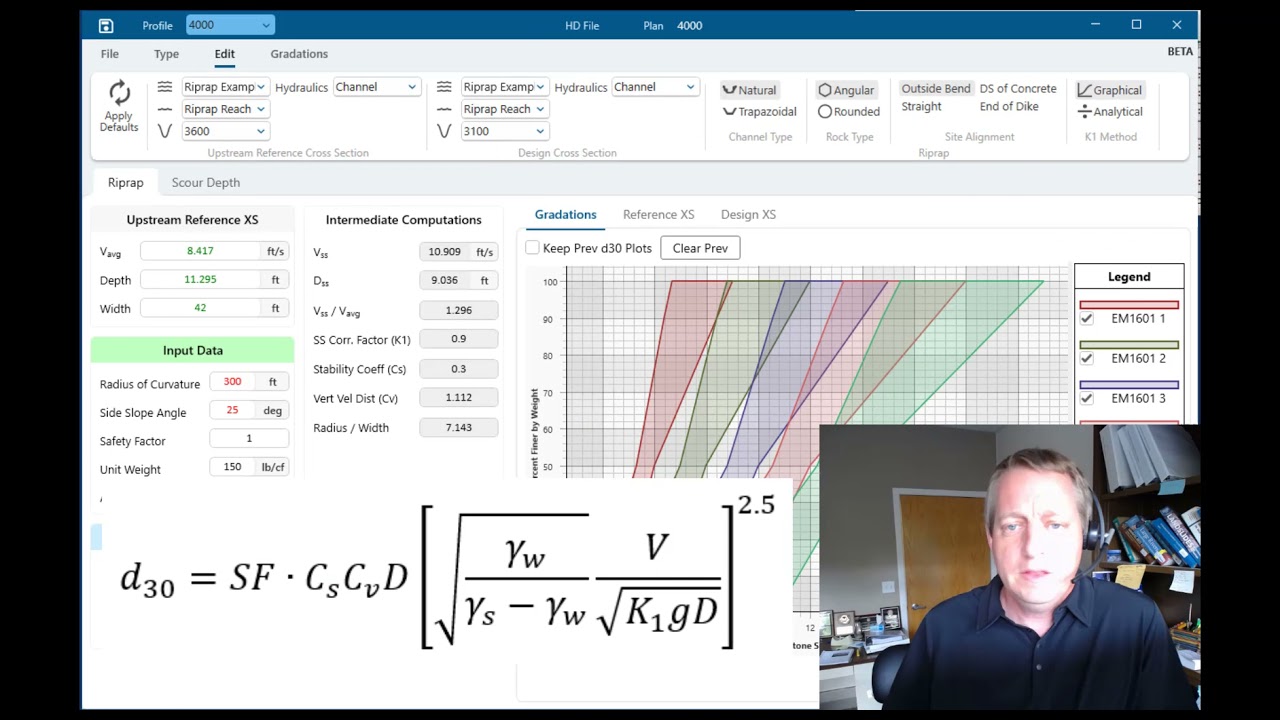The height and width of the screenshot is (720, 1280).
Task: Open upstream Riprap Example river dropdown
Action: tap(225, 87)
